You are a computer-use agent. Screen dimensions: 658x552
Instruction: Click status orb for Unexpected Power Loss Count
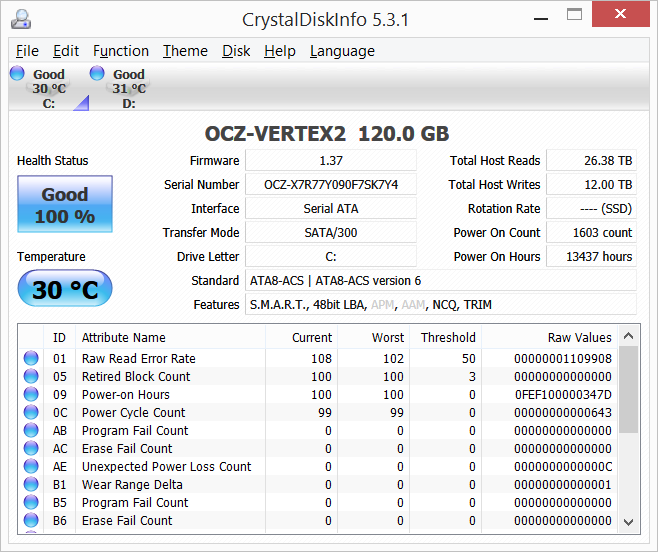click(31, 466)
